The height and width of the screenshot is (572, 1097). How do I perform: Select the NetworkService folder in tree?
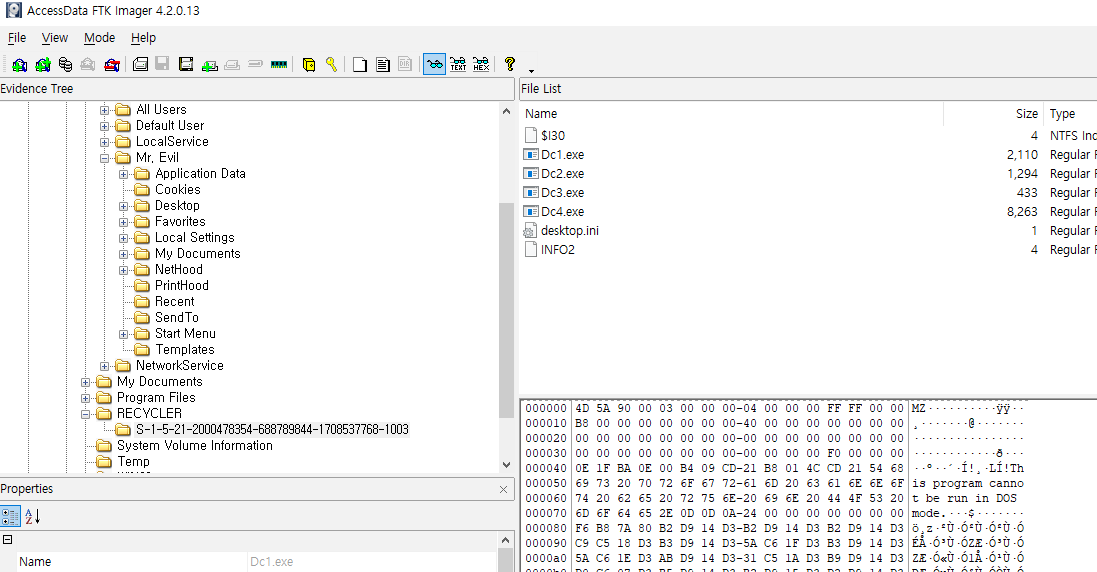pos(180,366)
